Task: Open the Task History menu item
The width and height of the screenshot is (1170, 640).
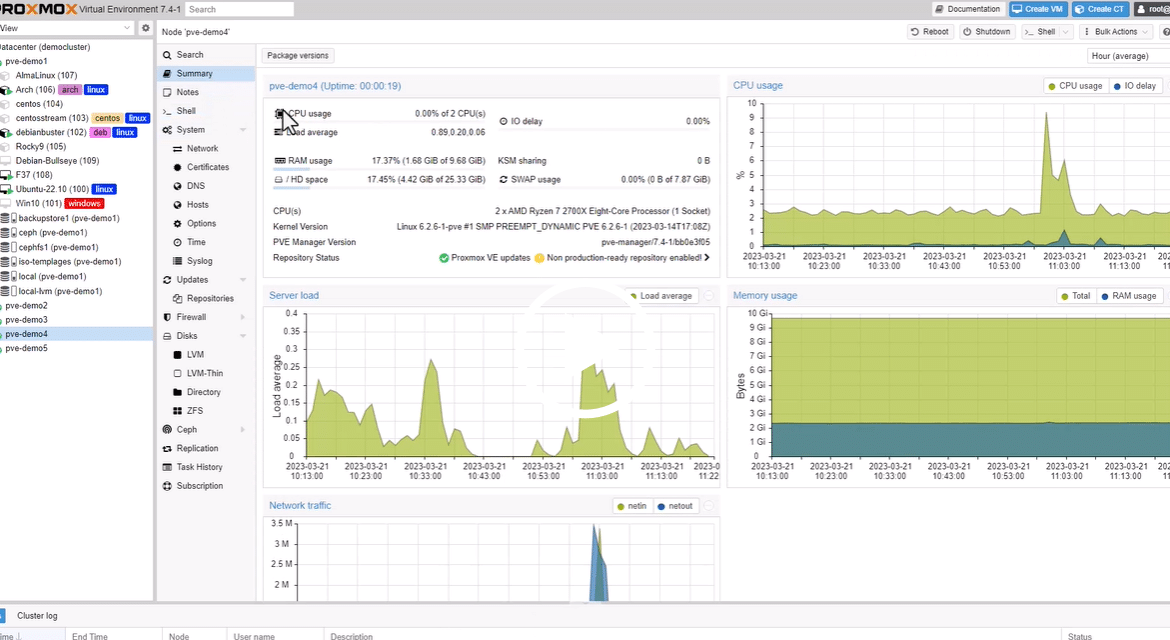Action: (206, 467)
